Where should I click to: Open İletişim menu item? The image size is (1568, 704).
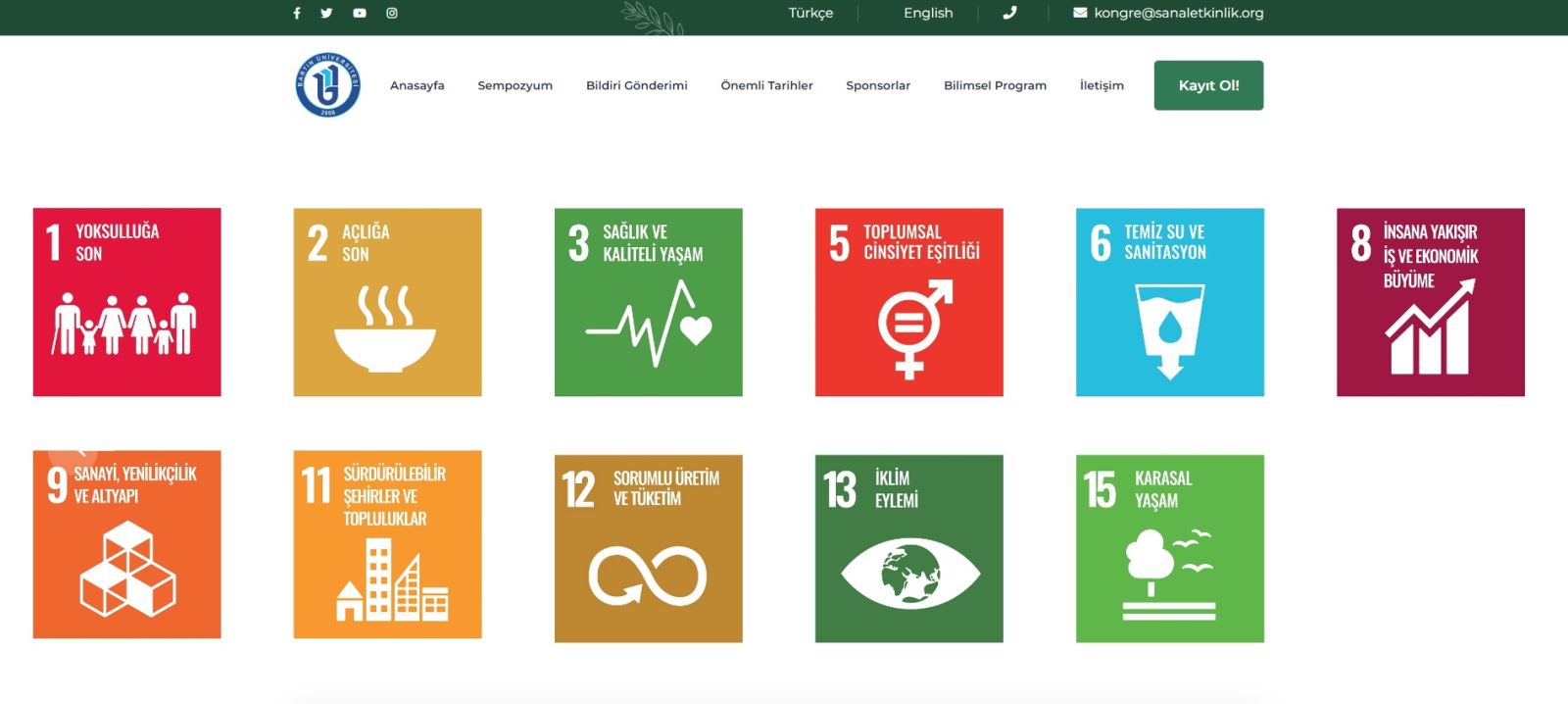[x=1102, y=85]
